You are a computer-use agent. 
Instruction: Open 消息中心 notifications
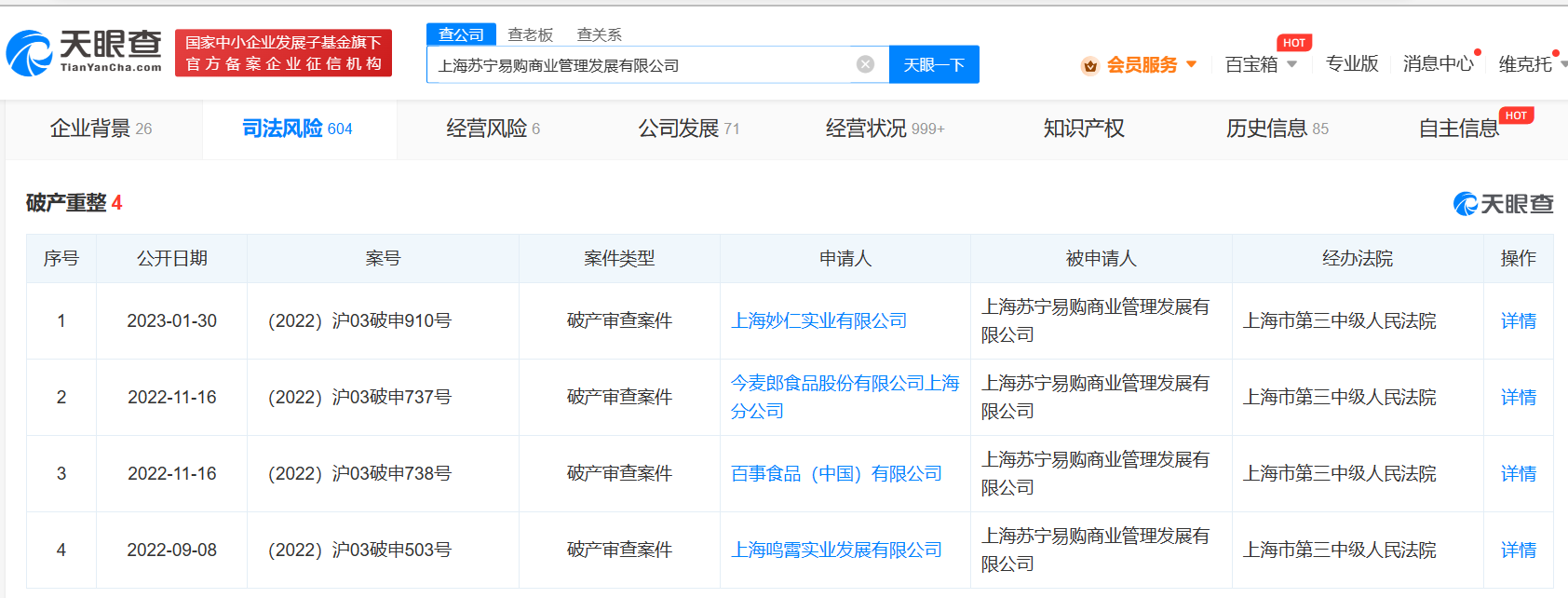[x=1438, y=64]
